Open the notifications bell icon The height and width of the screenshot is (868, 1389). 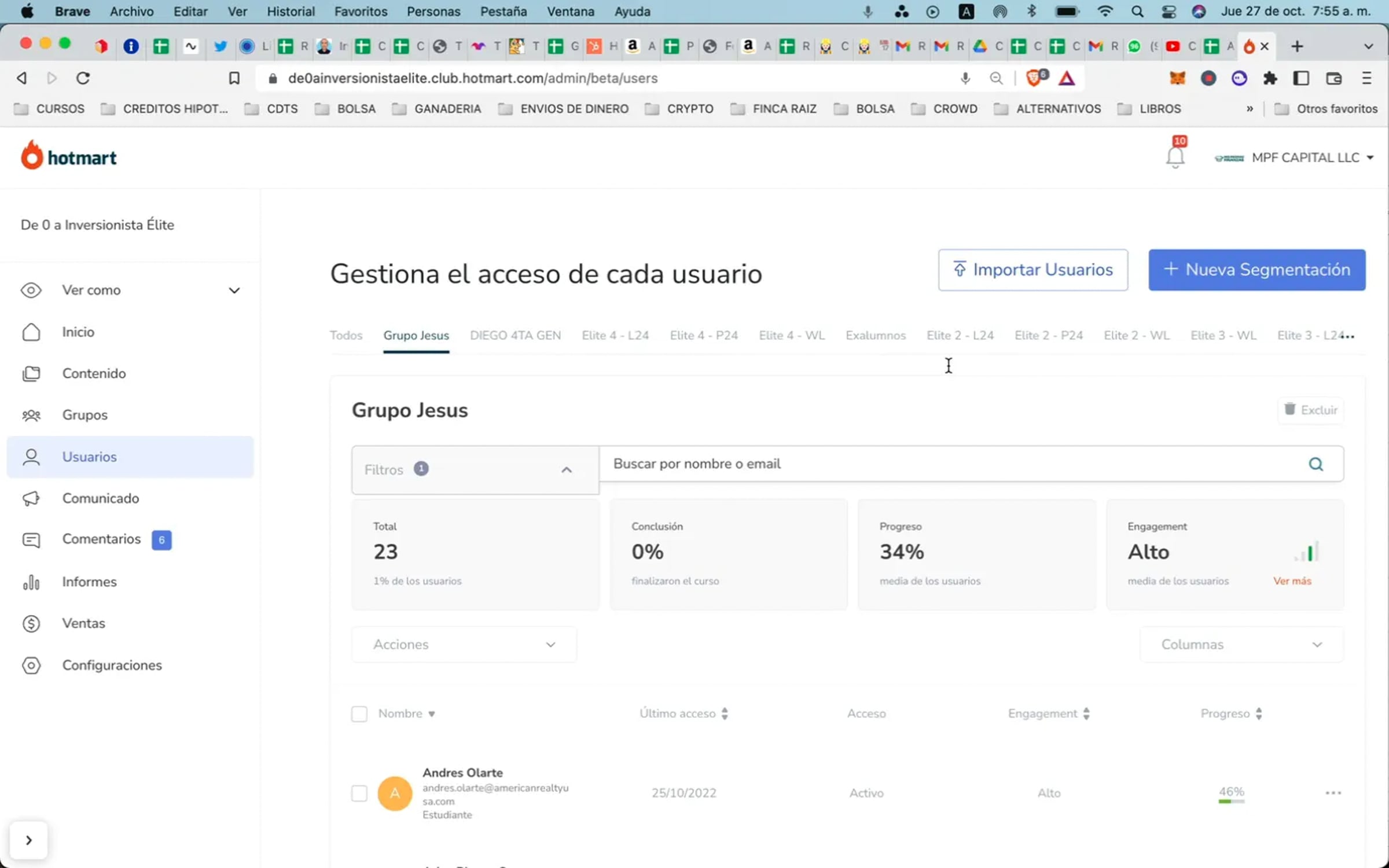pos(1175,157)
